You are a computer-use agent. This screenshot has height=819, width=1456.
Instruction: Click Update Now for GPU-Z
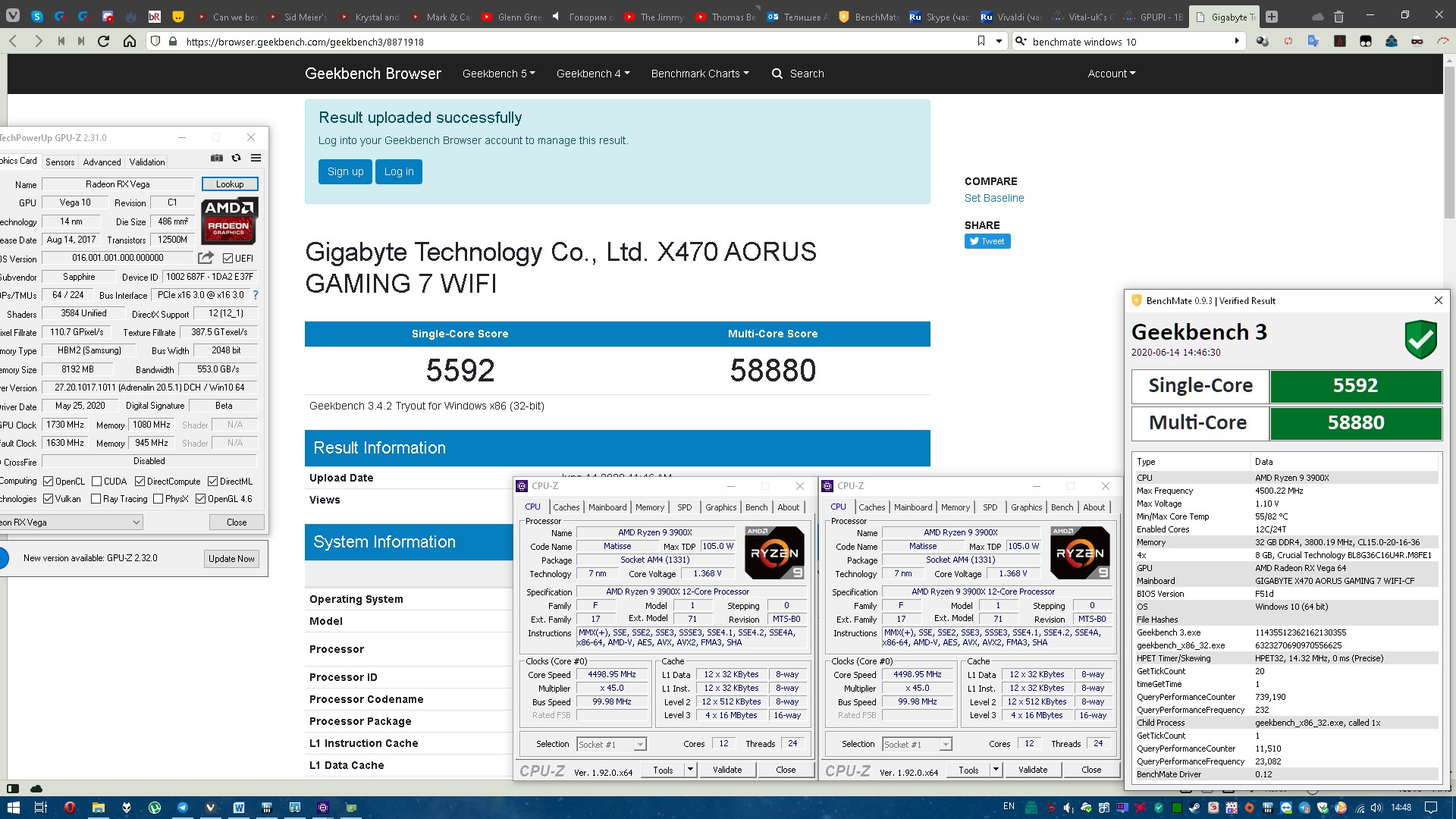point(231,559)
